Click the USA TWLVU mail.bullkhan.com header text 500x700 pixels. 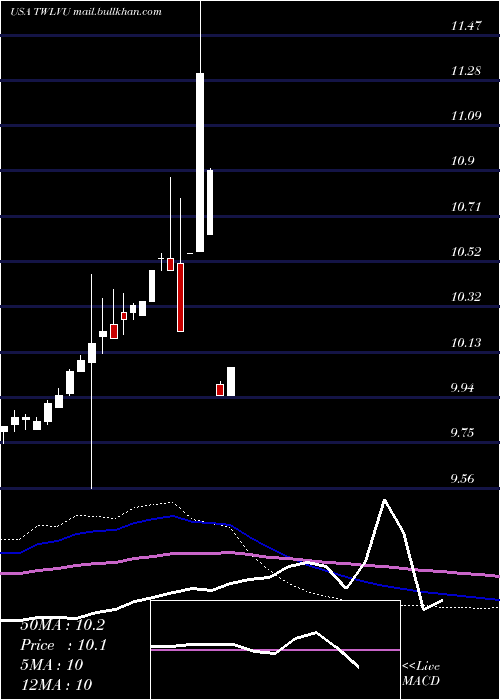pyautogui.click(x=86, y=12)
